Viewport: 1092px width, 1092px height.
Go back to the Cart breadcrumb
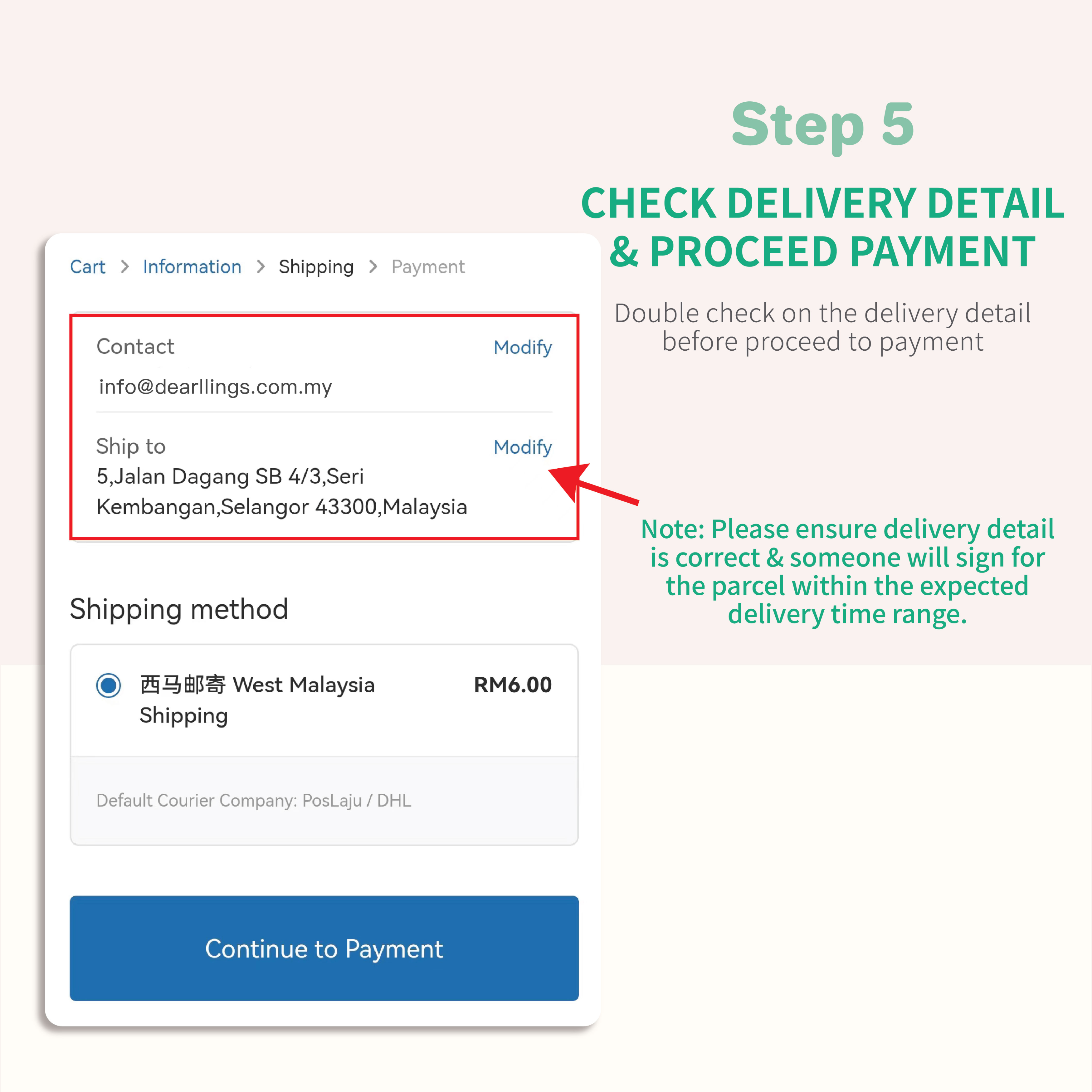tap(87, 266)
